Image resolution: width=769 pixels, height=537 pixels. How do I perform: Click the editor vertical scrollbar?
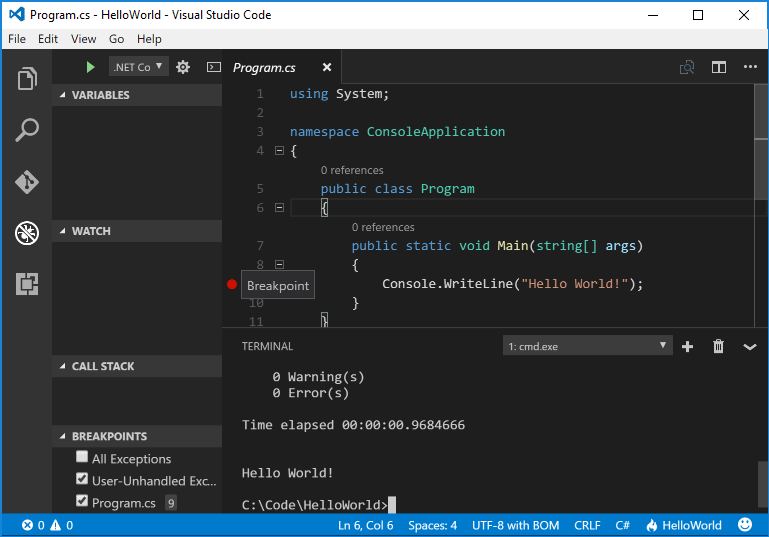coord(761,142)
